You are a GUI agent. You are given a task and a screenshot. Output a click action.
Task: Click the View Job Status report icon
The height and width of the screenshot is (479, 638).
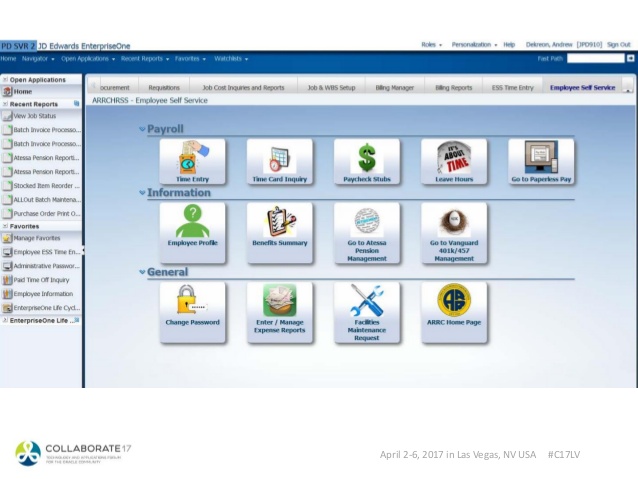click(7, 116)
